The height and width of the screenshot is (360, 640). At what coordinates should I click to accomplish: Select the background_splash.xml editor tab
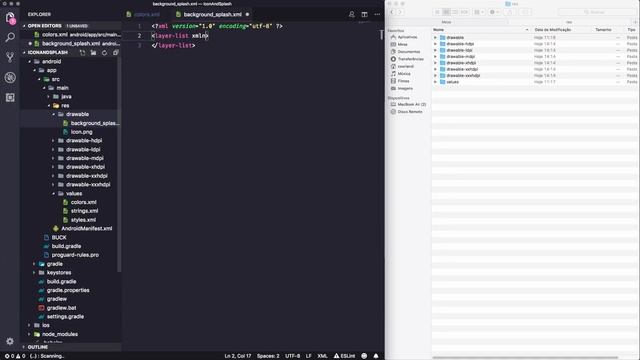[212, 14]
